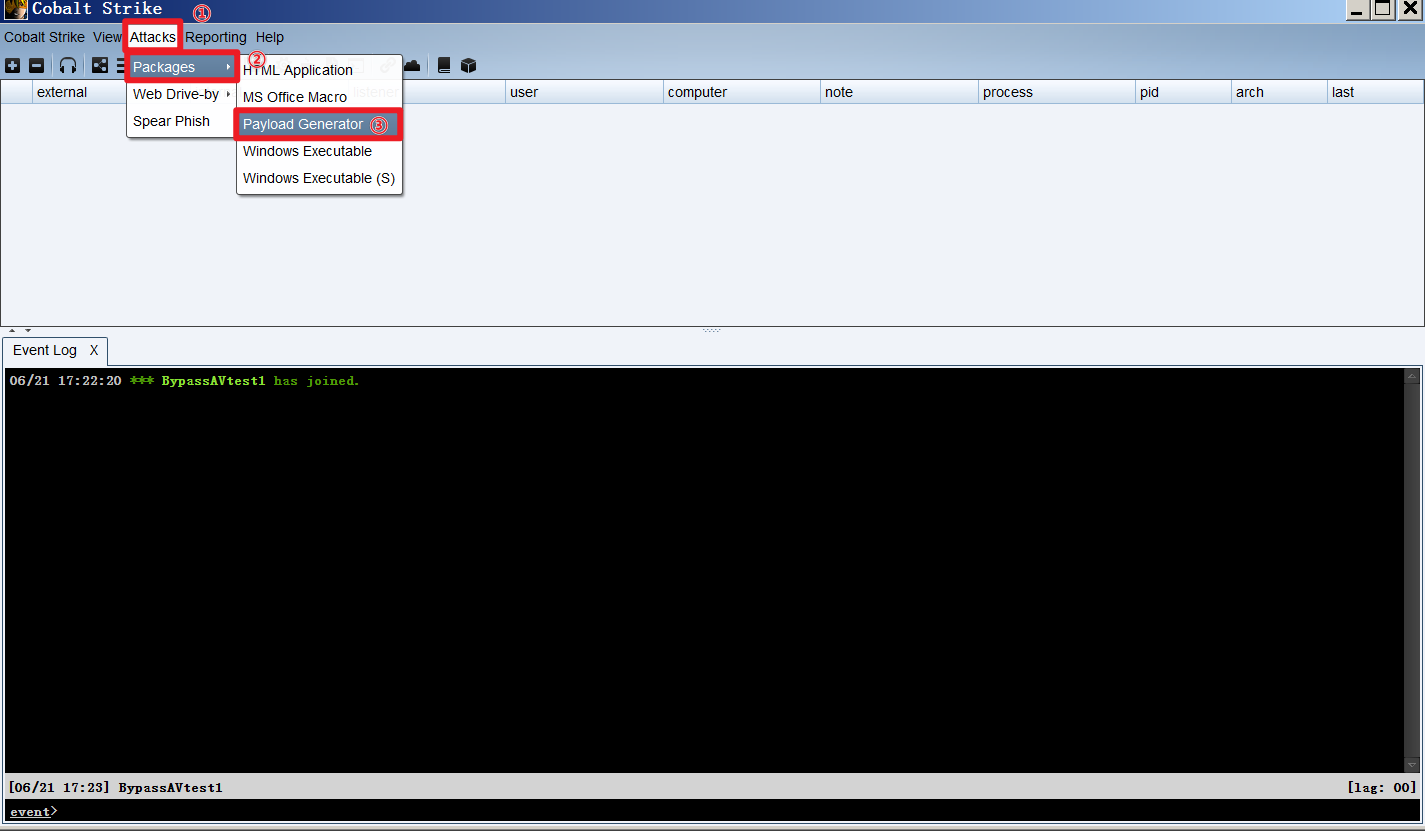This screenshot has height=831, width=1425.
Task: Click the event log scrollbar down arrow
Action: click(x=1411, y=765)
